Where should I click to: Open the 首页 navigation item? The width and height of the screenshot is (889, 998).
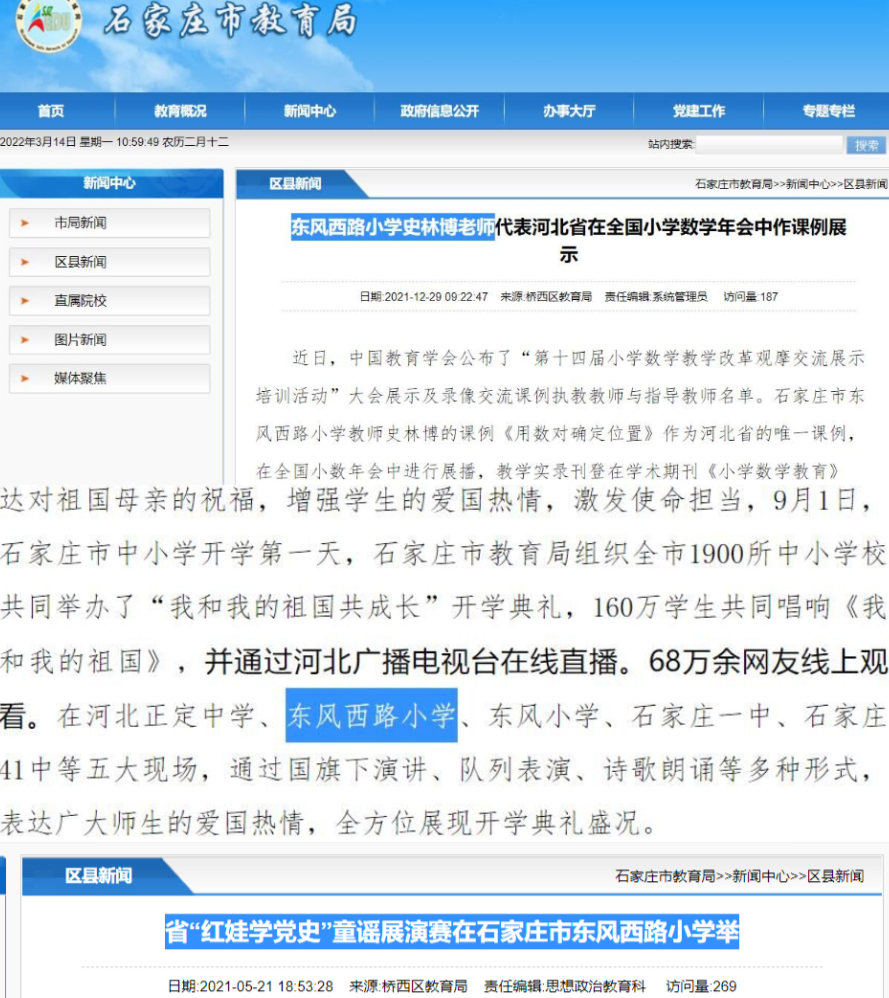click(x=51, y=111)
